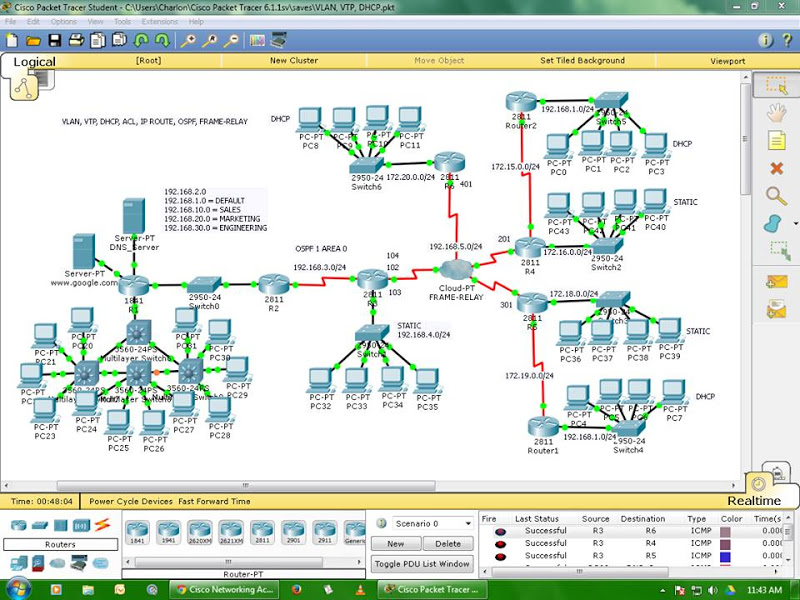Add a Complex PDU open envelope
Screen dimensions: 800x600
click(x=776, y=310)
